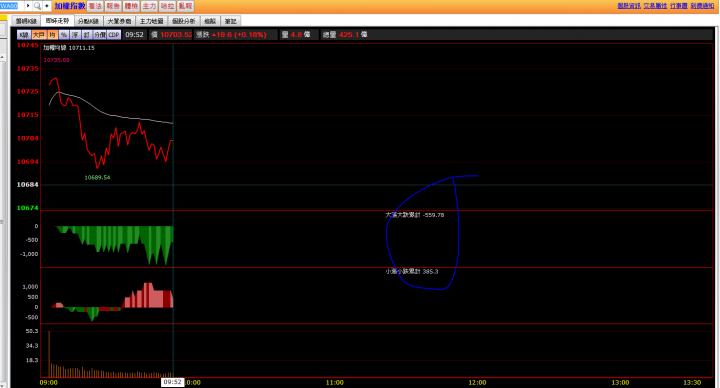The height and width of the screenshot is (388, 720).
Task: Open the 體檢 button in the top bar
Action: (131, 6)
